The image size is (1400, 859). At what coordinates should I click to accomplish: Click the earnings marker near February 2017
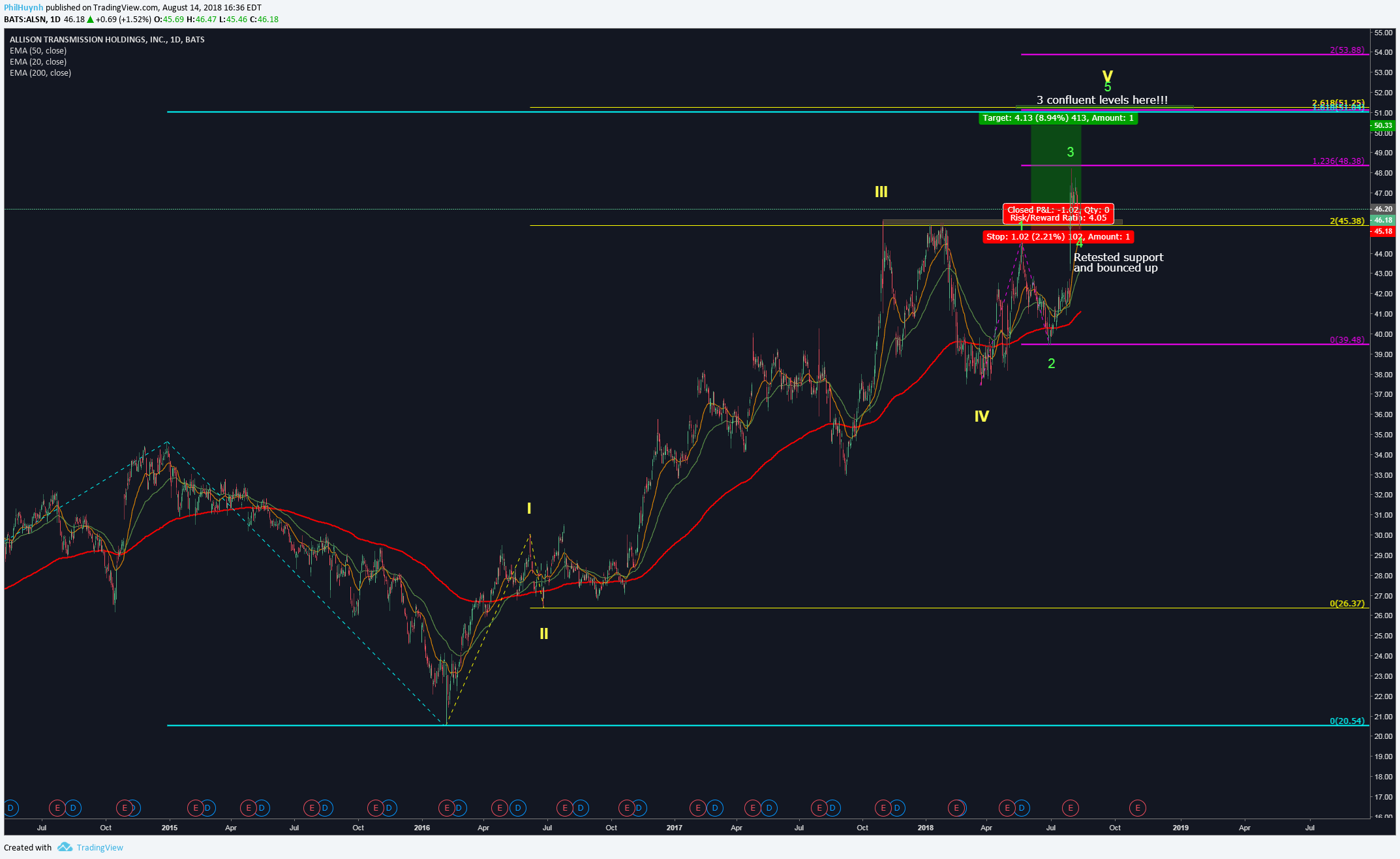click(698, 808)
